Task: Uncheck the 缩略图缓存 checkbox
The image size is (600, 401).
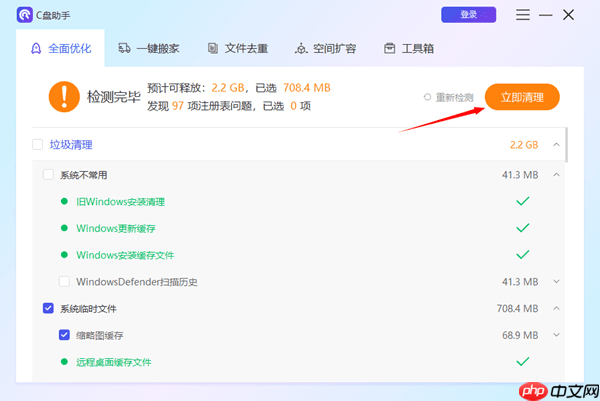Action: click(64, 335)
